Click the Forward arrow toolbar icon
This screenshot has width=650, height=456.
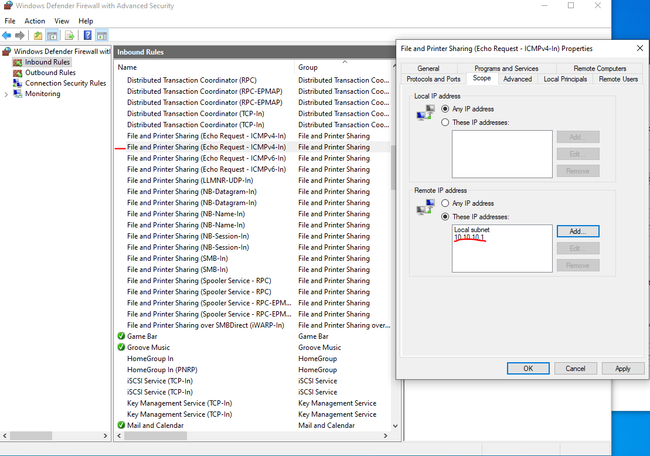tap(19, 36)
